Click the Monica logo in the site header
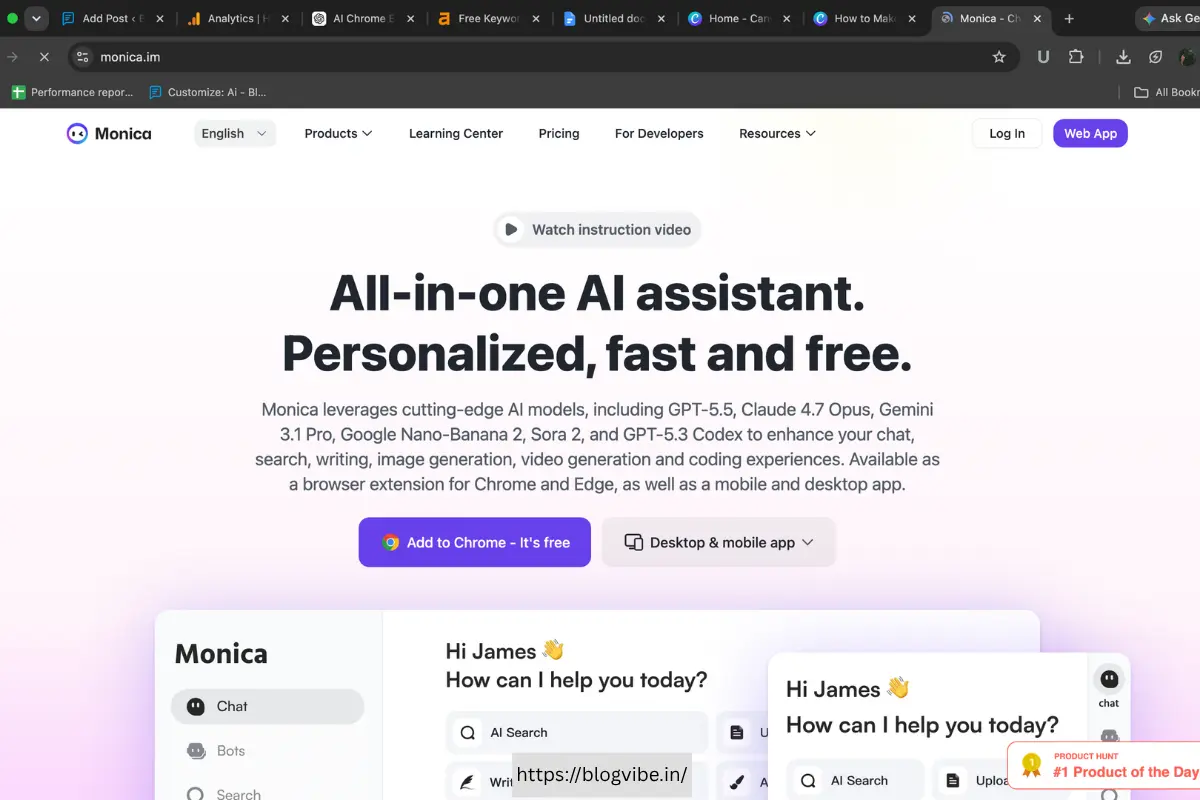This screenshot has width=1200, height=800. (109, 133)
